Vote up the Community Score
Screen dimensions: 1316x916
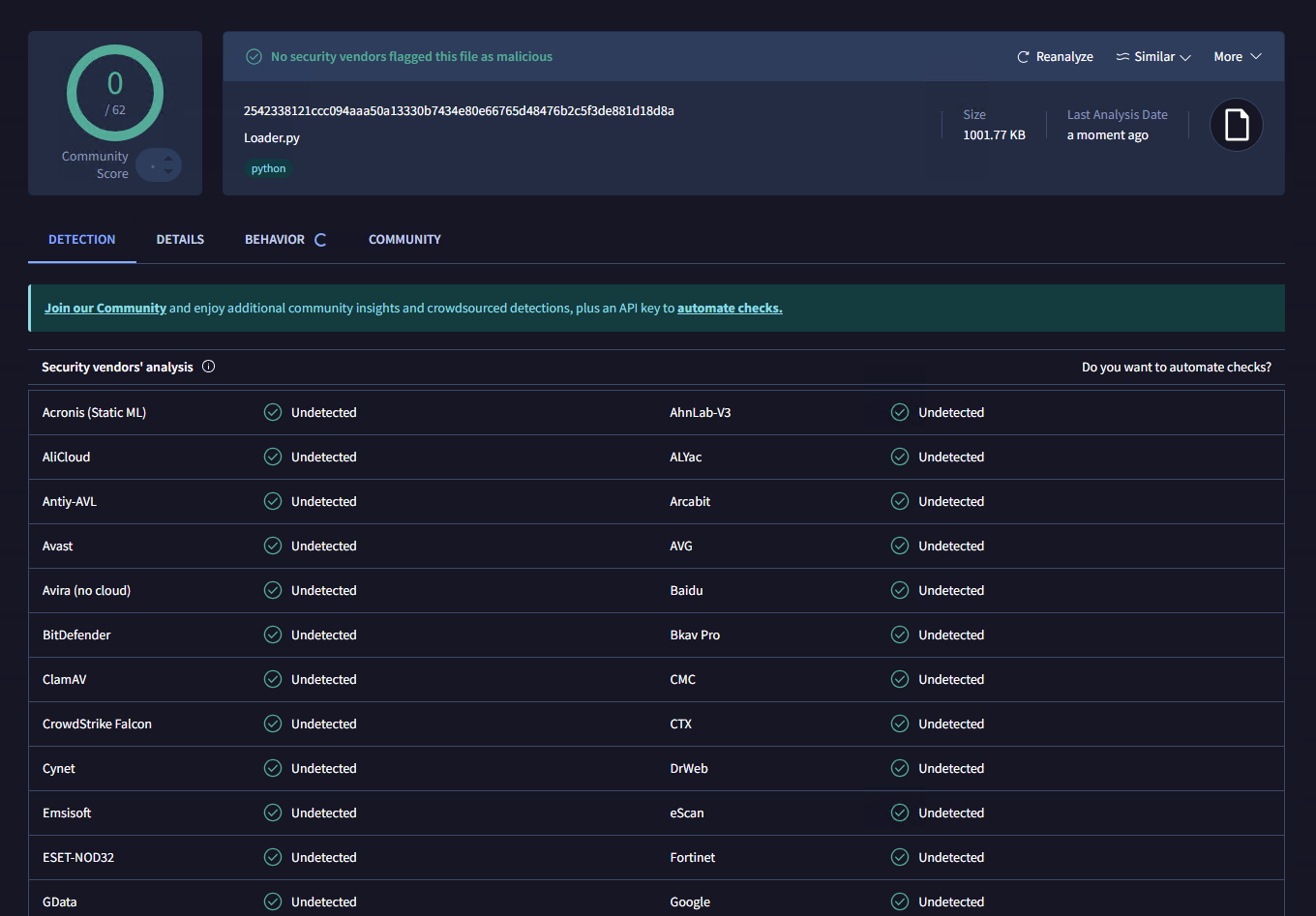click(168, 158)
